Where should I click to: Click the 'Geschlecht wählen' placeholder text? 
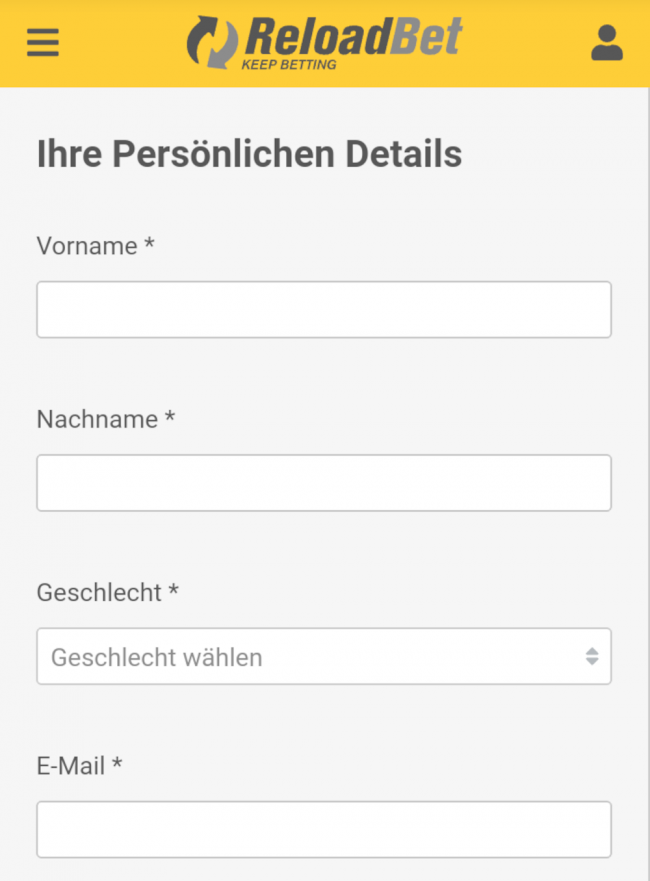pos(157,657)
